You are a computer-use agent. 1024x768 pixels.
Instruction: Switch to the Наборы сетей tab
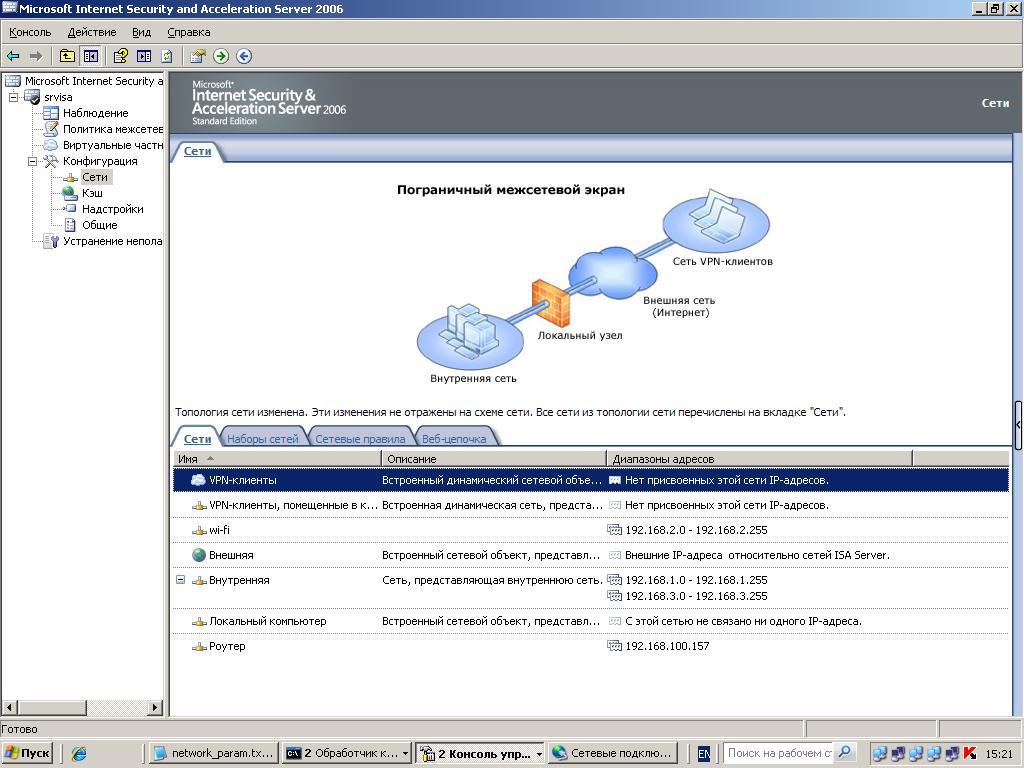(x=262, y=438)
